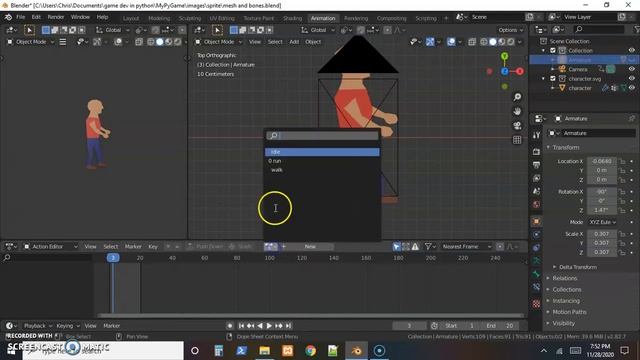Click the action search field in popup
The image size is (640, 360).
[322, 136]
